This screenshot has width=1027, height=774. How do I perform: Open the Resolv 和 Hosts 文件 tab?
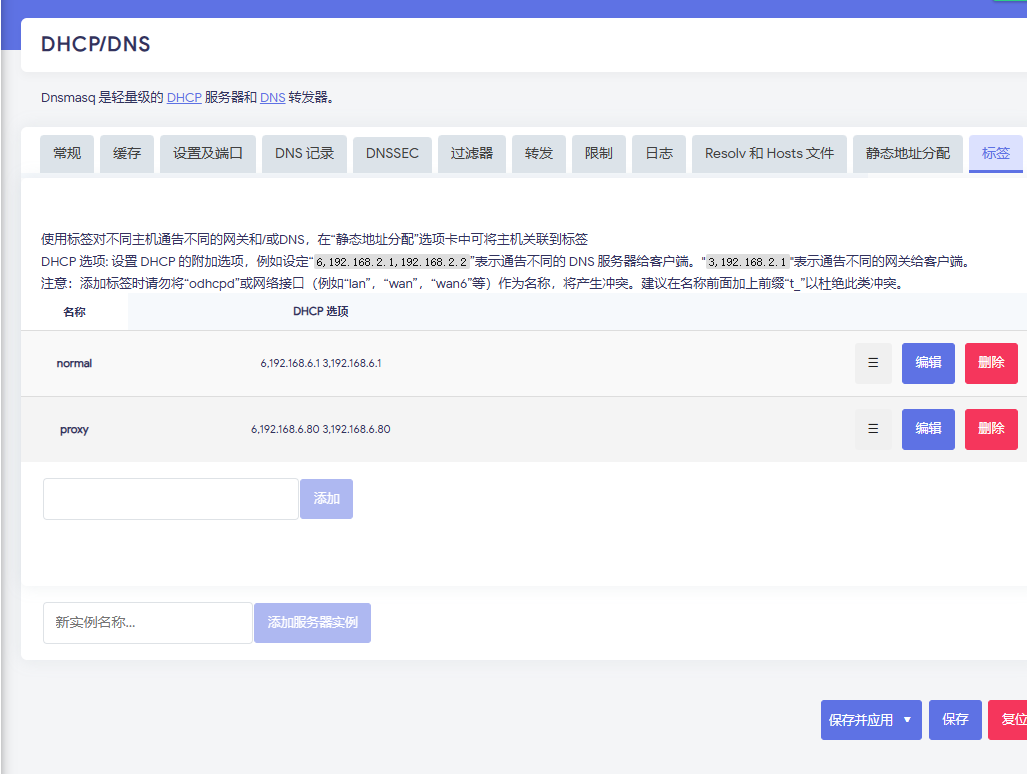pyautogui.click(x=769, y=154)
